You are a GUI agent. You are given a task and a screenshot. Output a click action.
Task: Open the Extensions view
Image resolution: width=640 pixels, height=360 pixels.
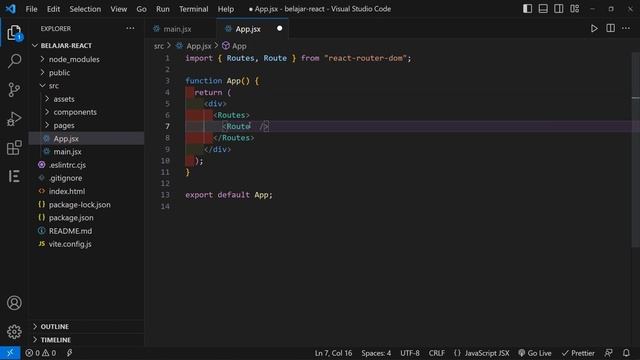(14, 147)
